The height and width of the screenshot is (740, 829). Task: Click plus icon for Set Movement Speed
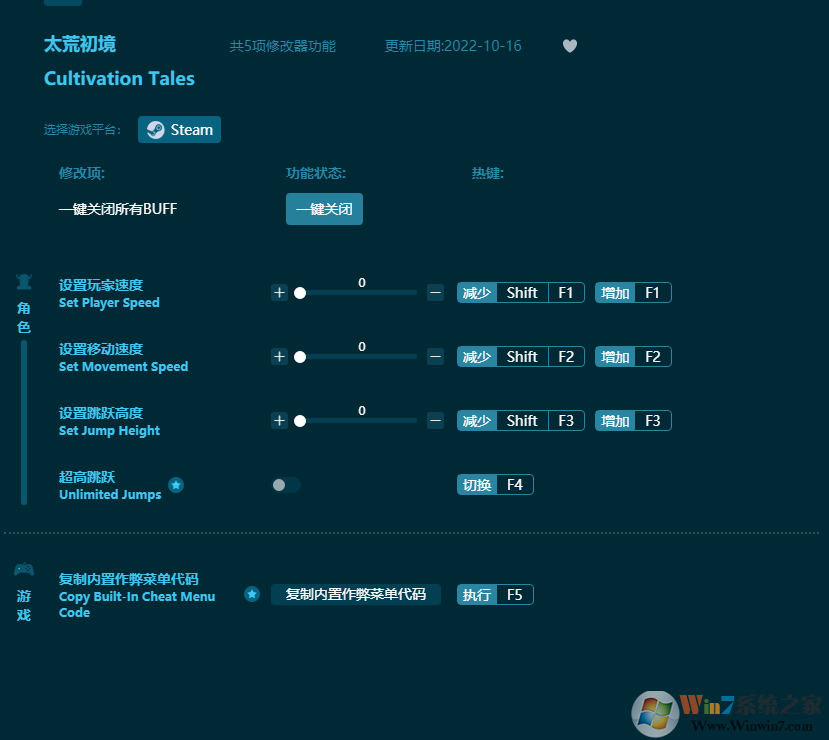(x=279, y=356)
